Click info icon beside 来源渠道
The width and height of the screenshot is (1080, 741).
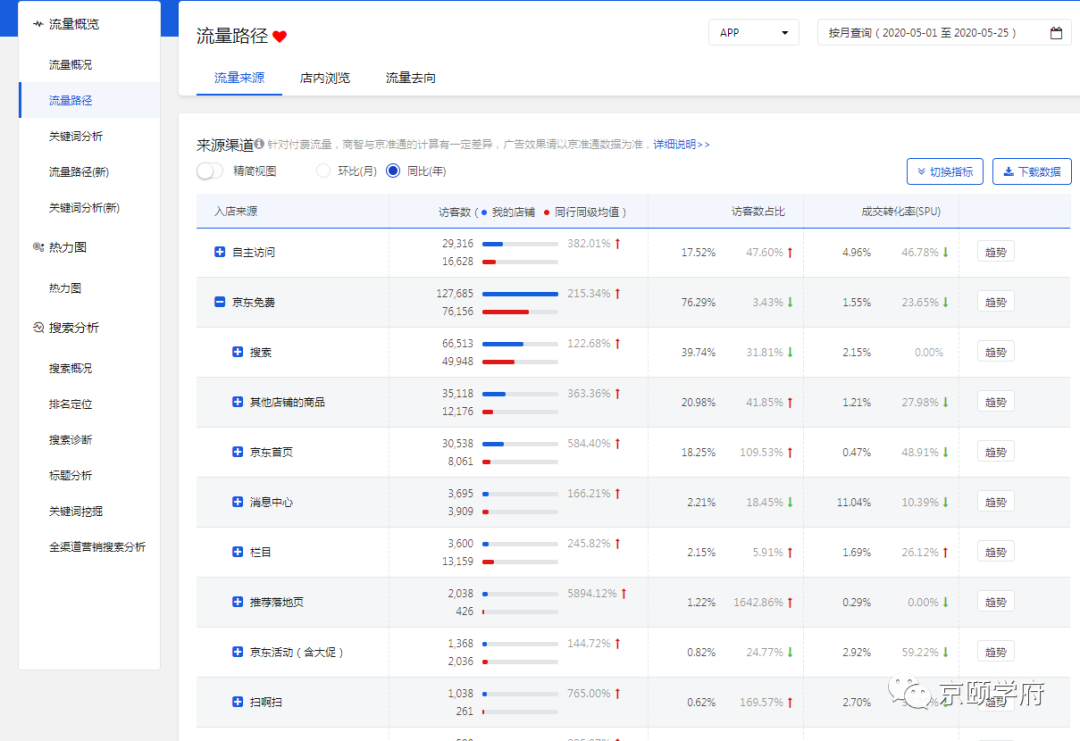coord(259,144)
